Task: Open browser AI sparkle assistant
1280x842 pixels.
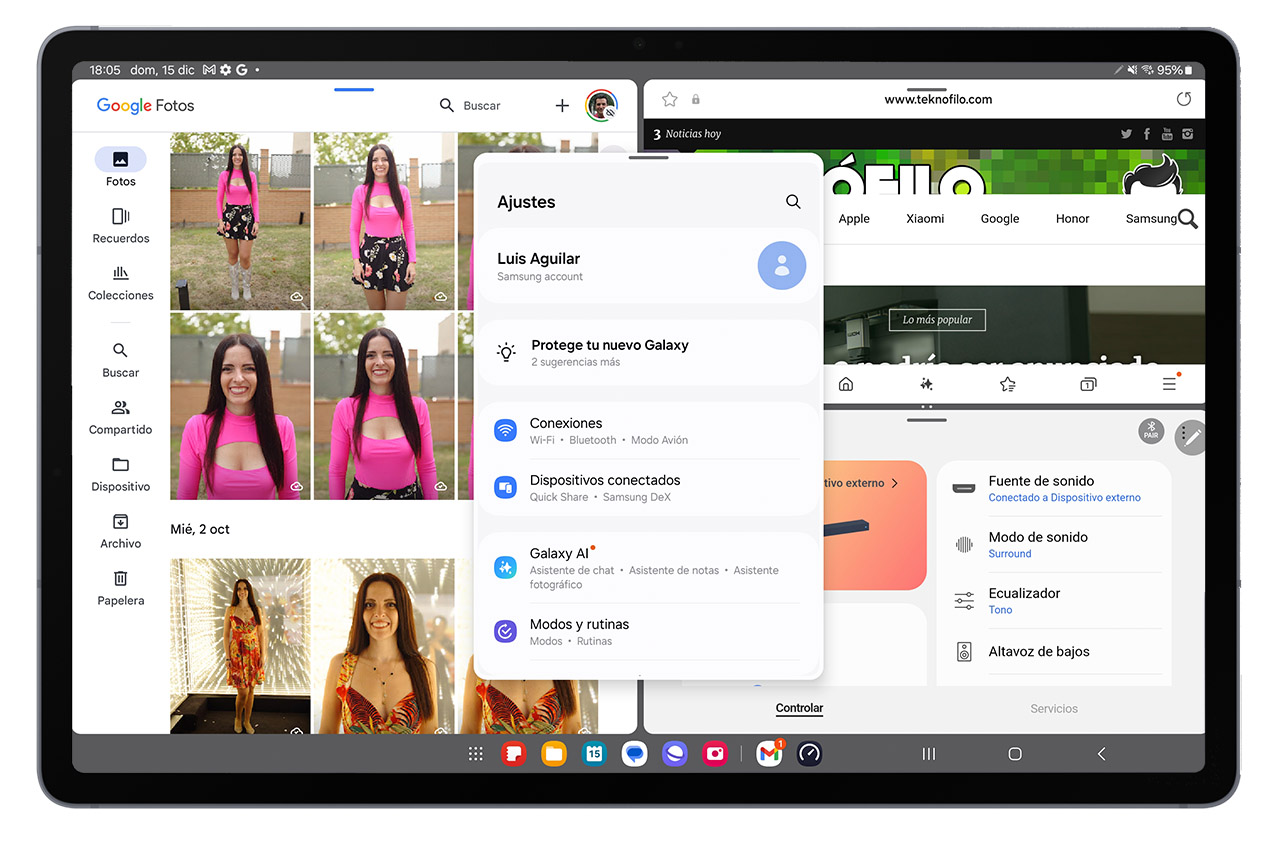Action: 927,384
